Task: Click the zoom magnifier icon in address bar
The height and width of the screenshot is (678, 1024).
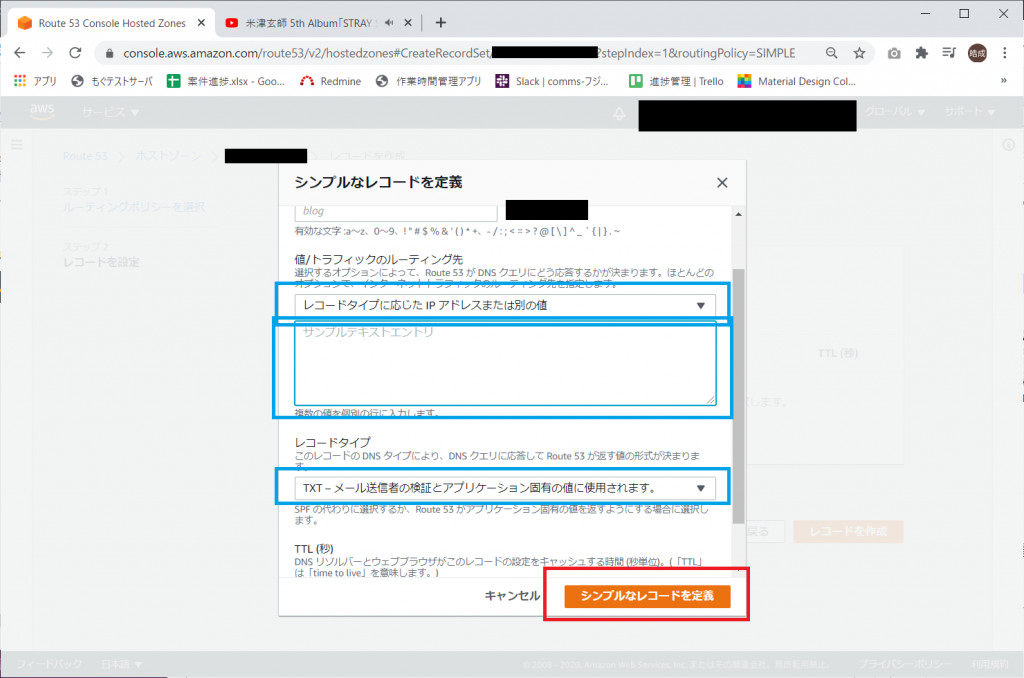Action: pyautogui.click(x=831, y=53)
